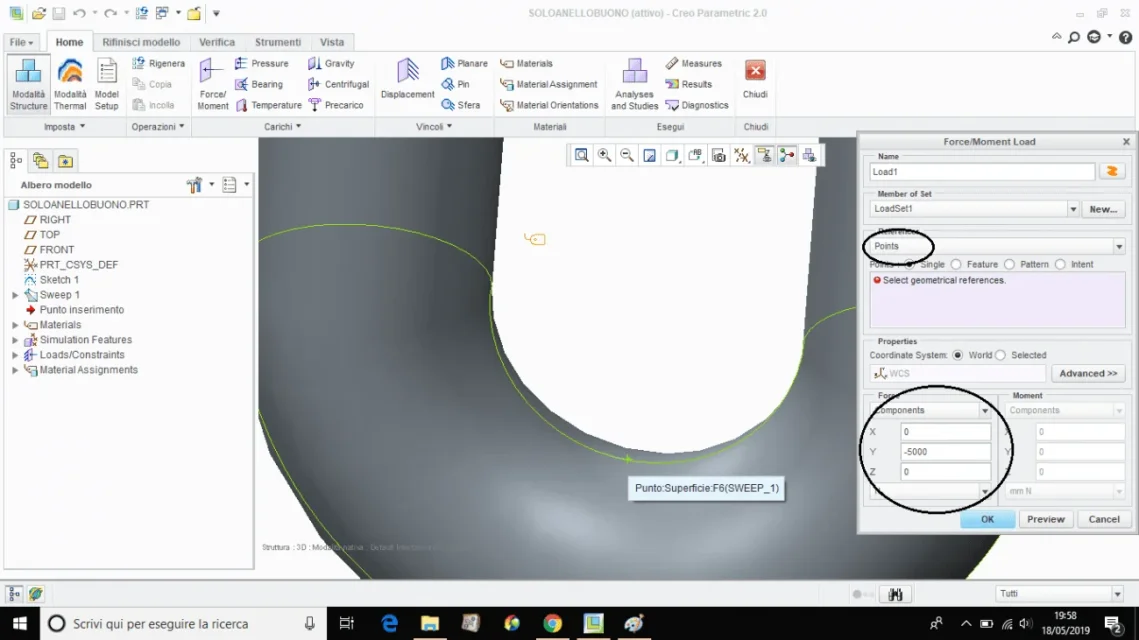This screenshot has height=640, width=1139.
Task: Expand the Sweep 1 tree node
Action: click(x=15, y=295)
